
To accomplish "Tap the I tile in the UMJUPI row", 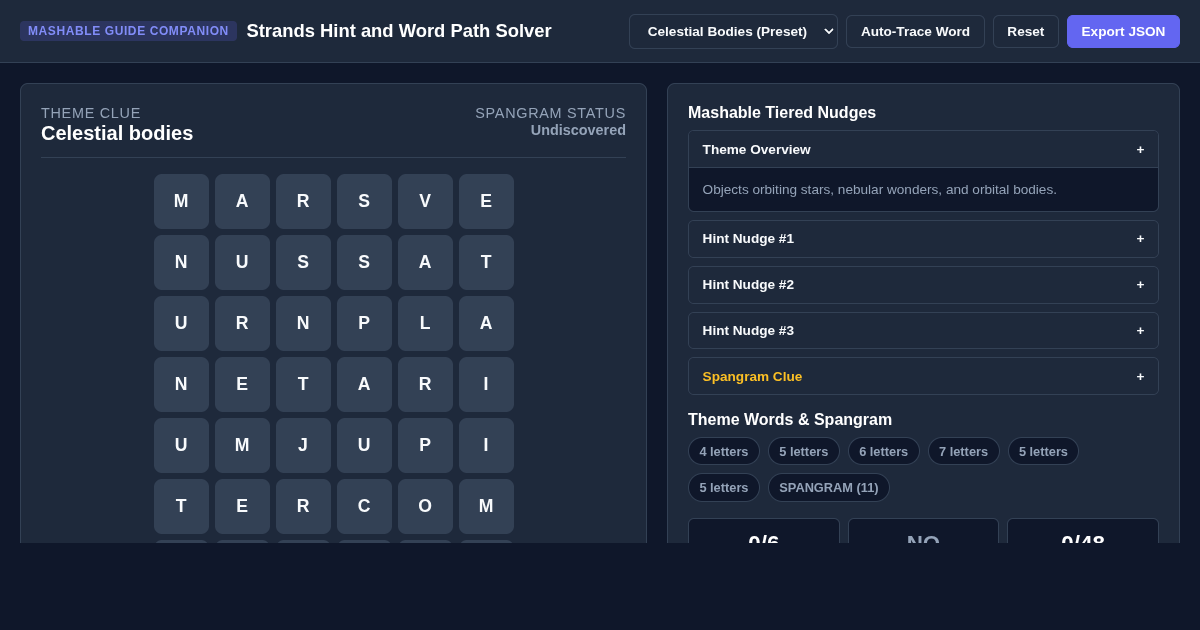I will coord(486,445).
